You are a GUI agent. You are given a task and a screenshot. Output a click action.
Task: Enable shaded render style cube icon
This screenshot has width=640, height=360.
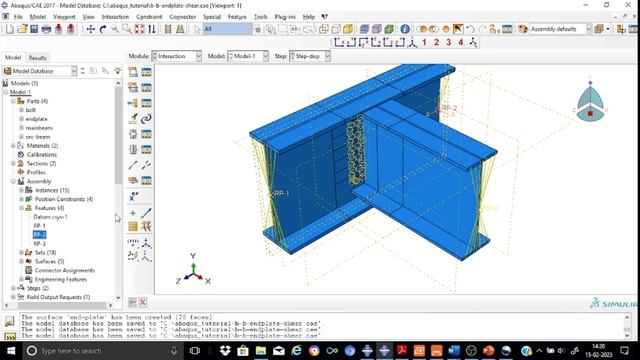(x=348, y=29)
